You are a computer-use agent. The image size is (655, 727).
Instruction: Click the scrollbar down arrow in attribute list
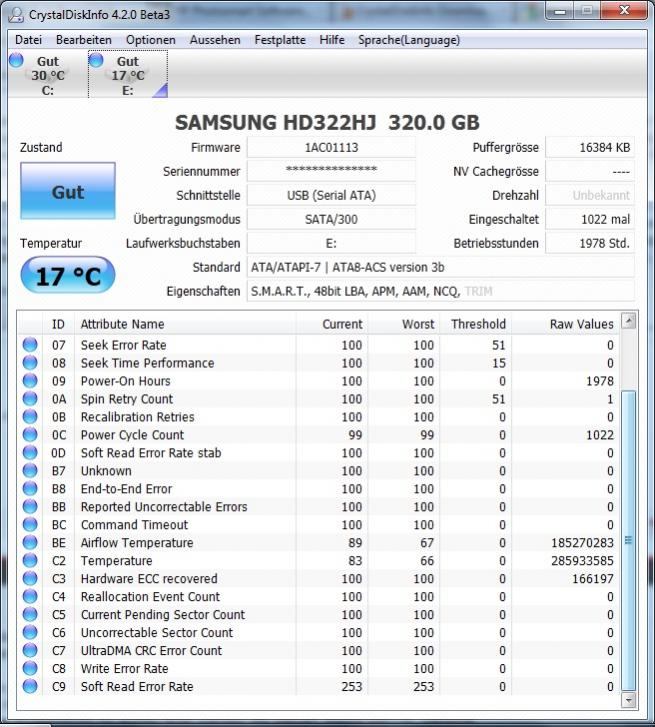pos(629,700)
